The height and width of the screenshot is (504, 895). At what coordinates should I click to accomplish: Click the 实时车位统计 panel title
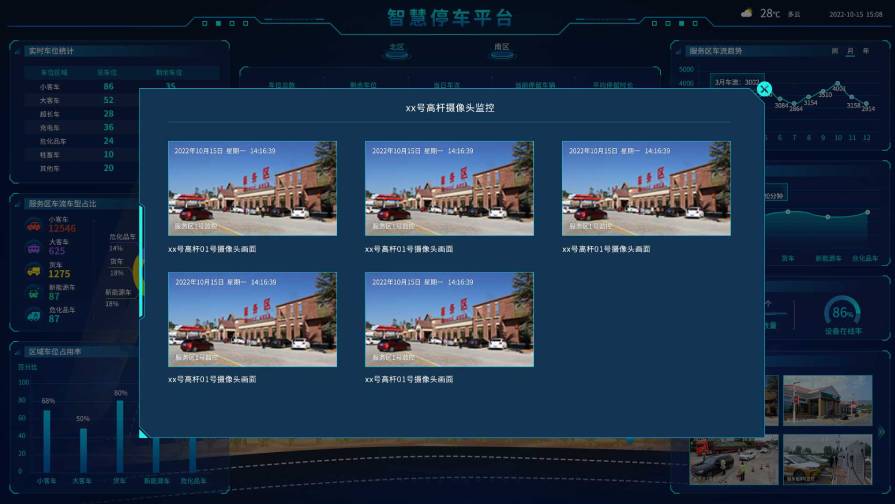(x=51, y=51)
